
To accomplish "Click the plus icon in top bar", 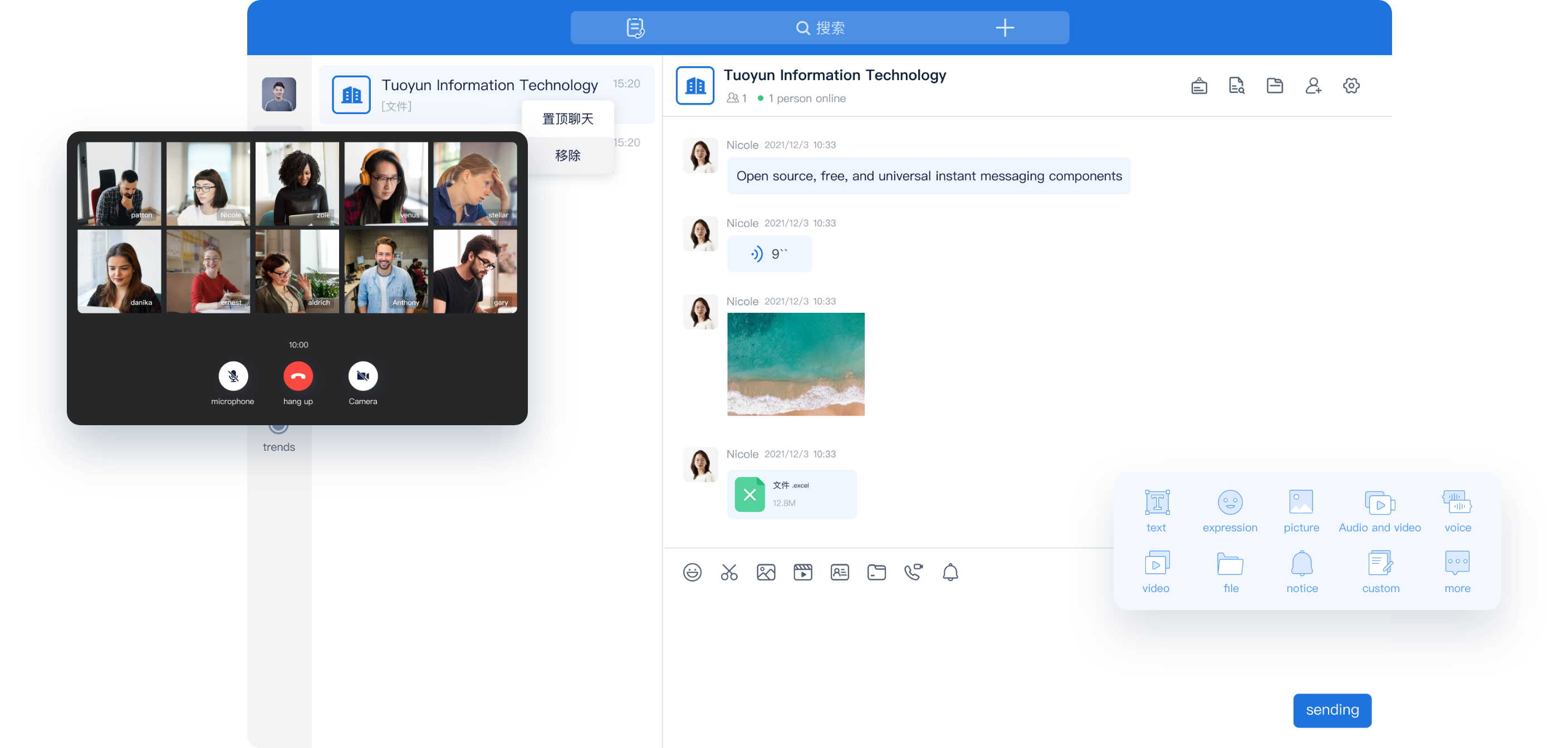I will coord(1004,27).
